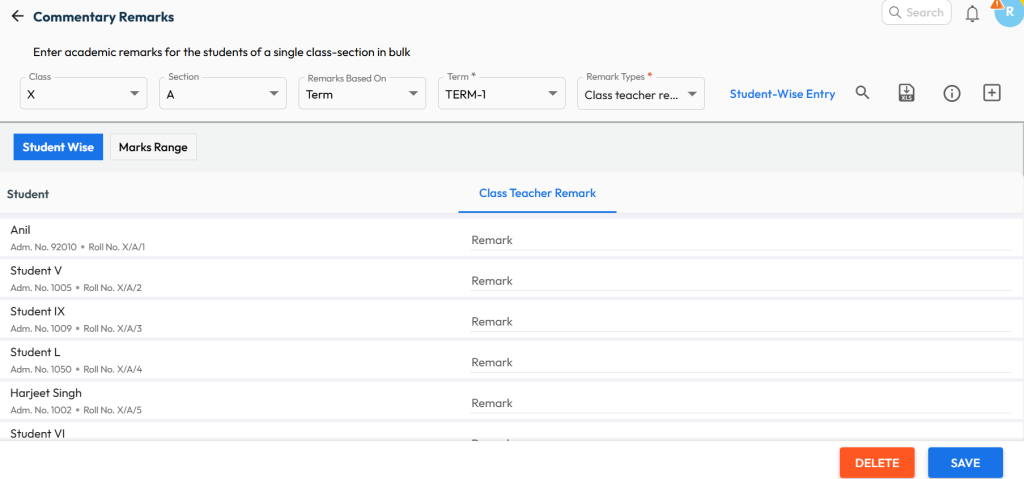Screen dimensions: 1024x479
Task: Click the Remark field for Harjeet Singh
Action: tap(740, 403)
